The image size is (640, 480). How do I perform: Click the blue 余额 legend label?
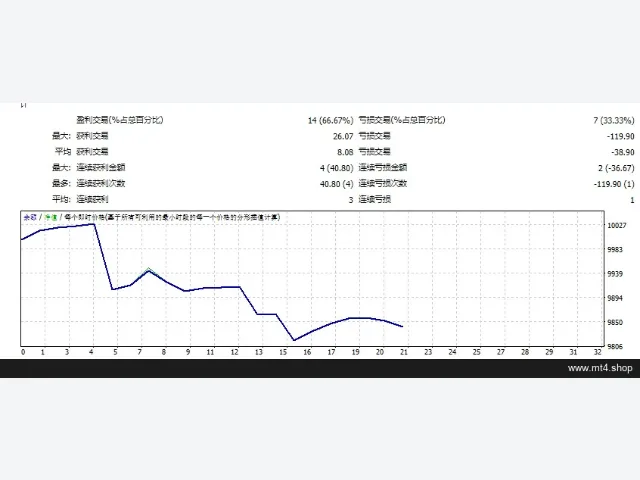tap(30, 218)
